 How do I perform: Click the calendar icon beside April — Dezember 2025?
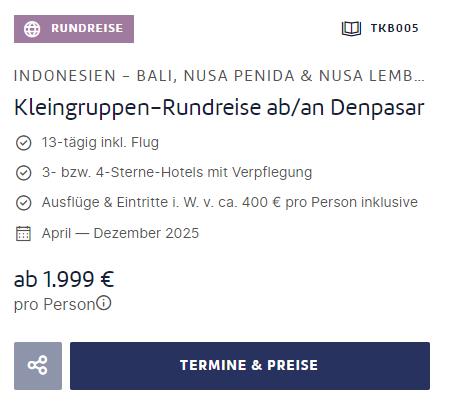click(23, 233)
